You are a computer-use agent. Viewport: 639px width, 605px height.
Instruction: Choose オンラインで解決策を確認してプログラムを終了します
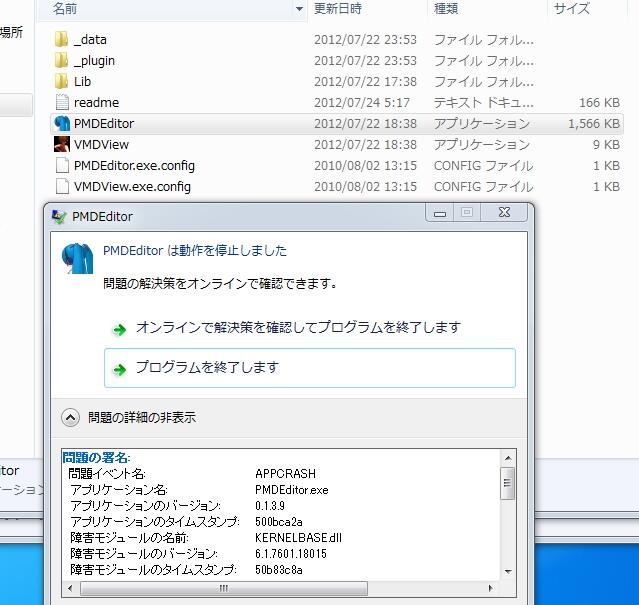(298, 327)
